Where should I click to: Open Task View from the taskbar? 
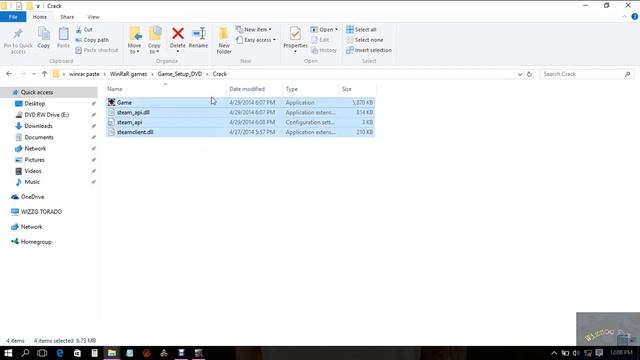coord(42,353)
